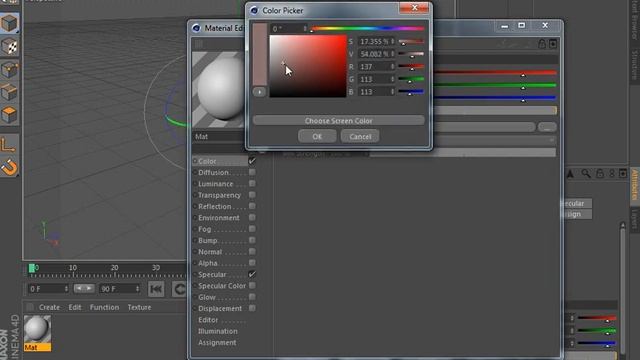The height and width of the screenshot is (360, 640).
Task: Click the rainbow hue slider
Action: click(x=367, y=29)
